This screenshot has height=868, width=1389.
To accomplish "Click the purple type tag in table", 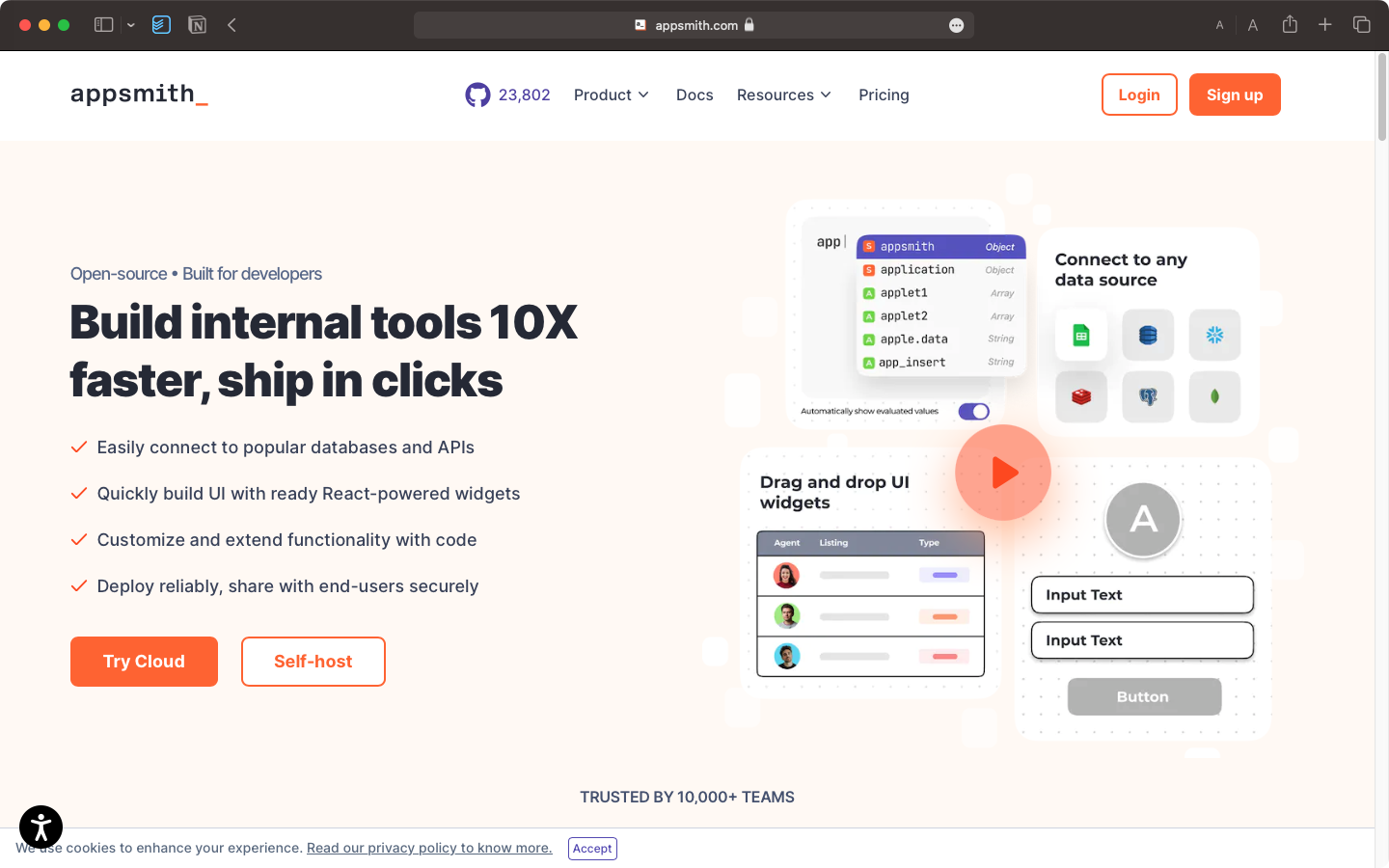I will (x=944, y=575).
